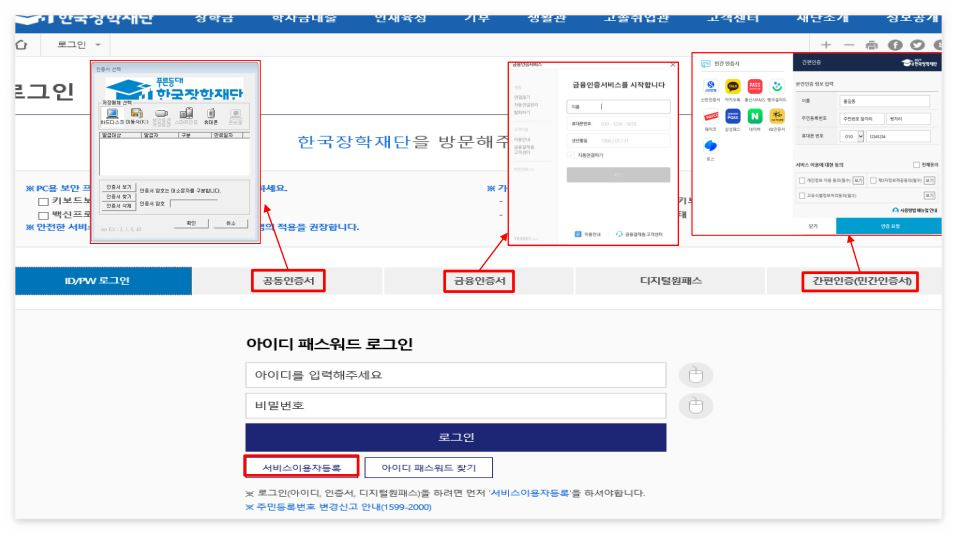The height and width of the screenshot is (534, 957).
Task: Click the zoom in plus icon
Action: [826, 45]
